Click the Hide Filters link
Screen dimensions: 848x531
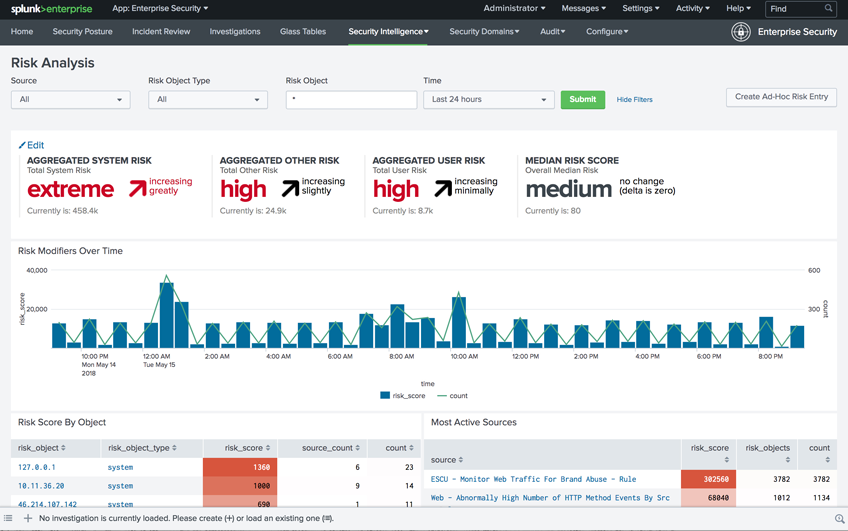(x=634, y=100)
